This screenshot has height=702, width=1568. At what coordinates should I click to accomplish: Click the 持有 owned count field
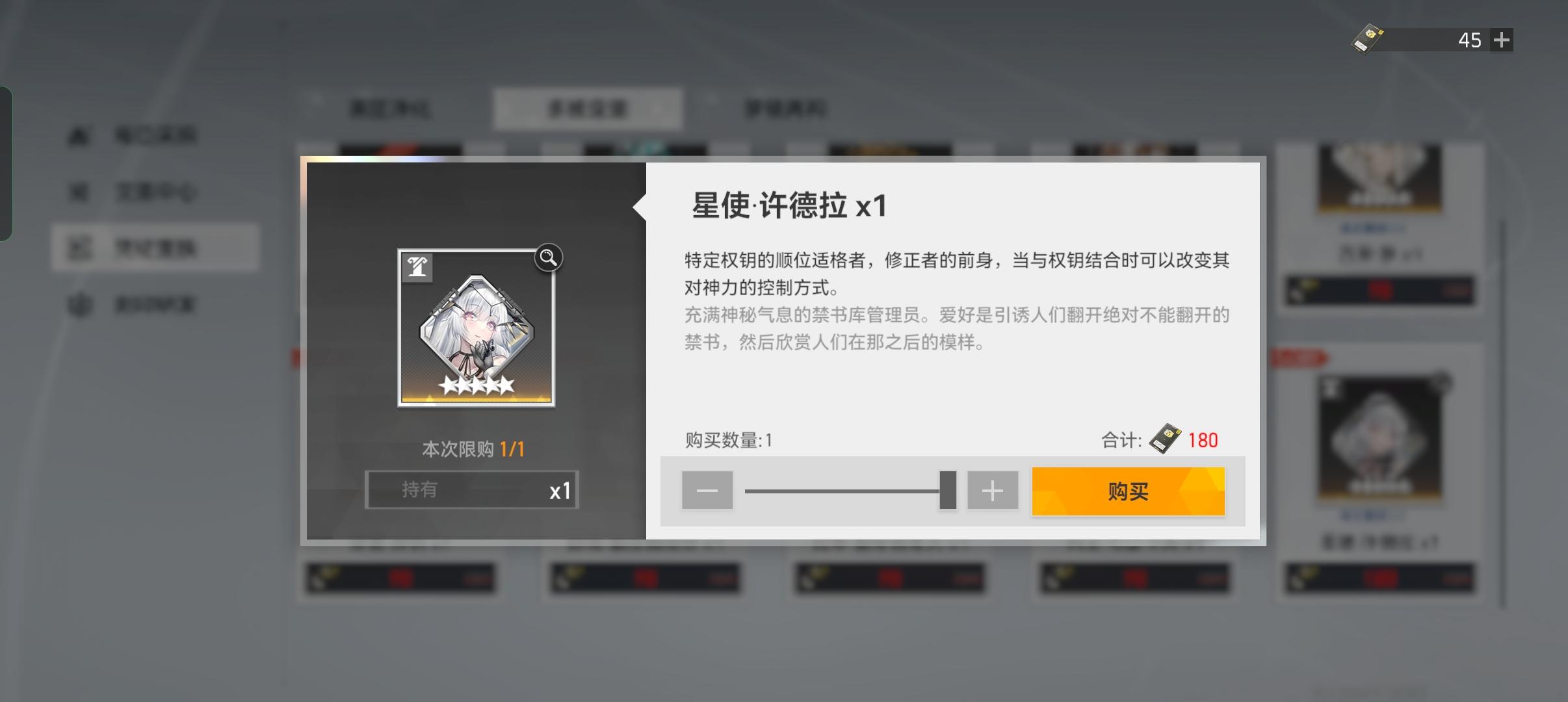(x=472, y=489)
